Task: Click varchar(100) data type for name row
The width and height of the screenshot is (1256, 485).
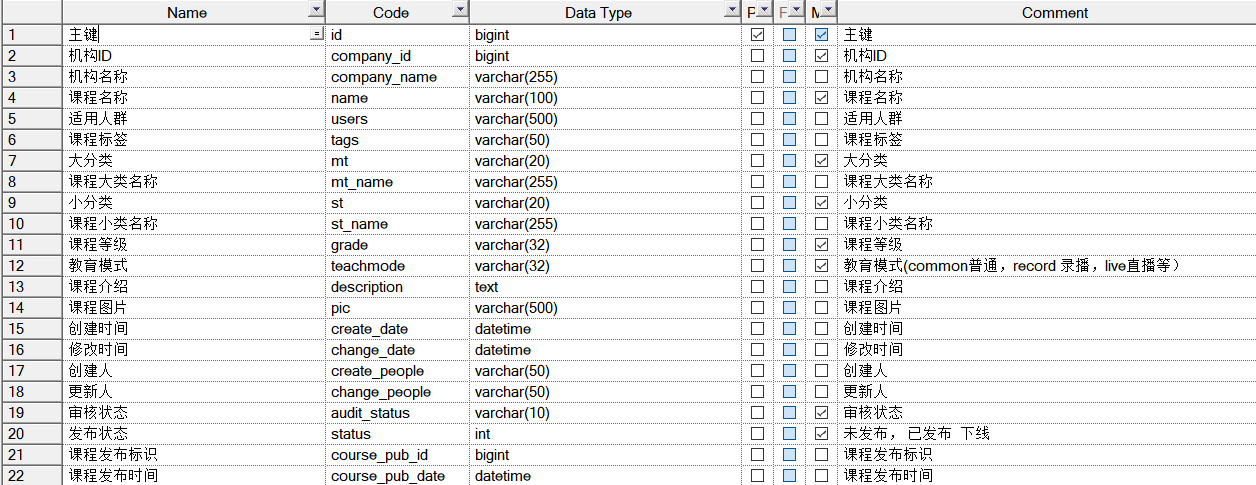Action: point(607,98)
